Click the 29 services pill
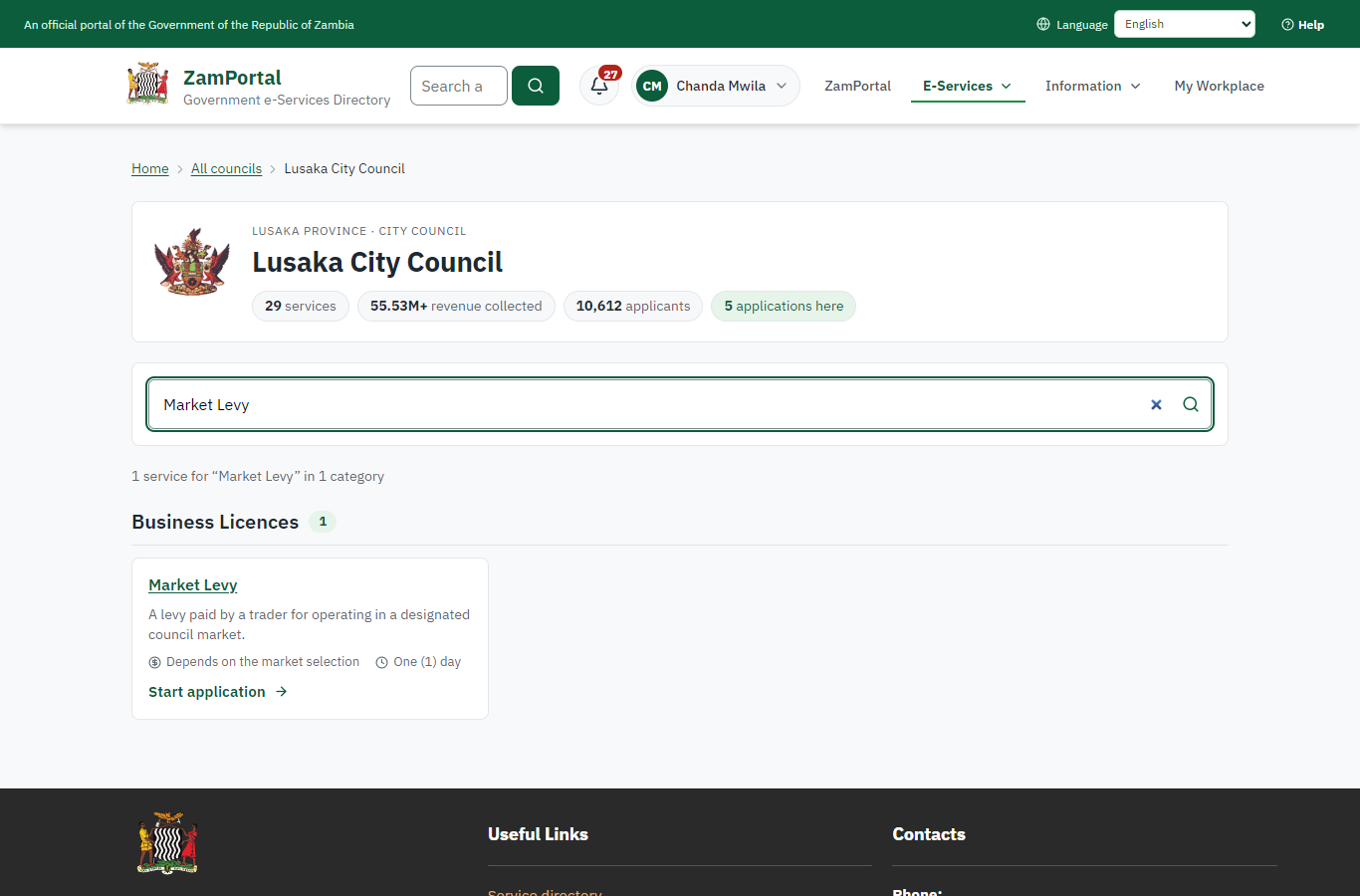The width and height of the screenshot is (1360, 896). [x=301, y=306]
